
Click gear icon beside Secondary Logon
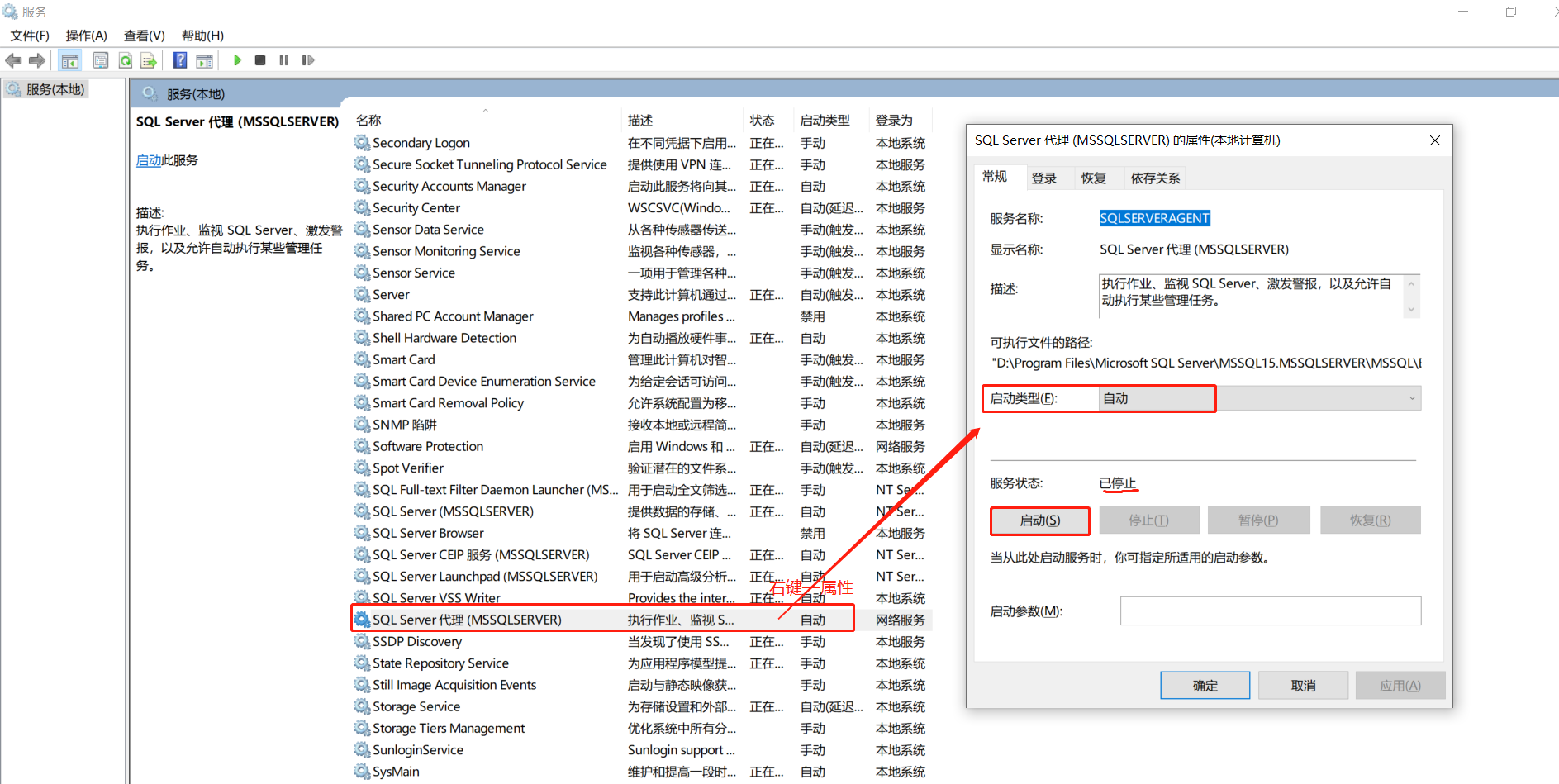coord(362,142)
